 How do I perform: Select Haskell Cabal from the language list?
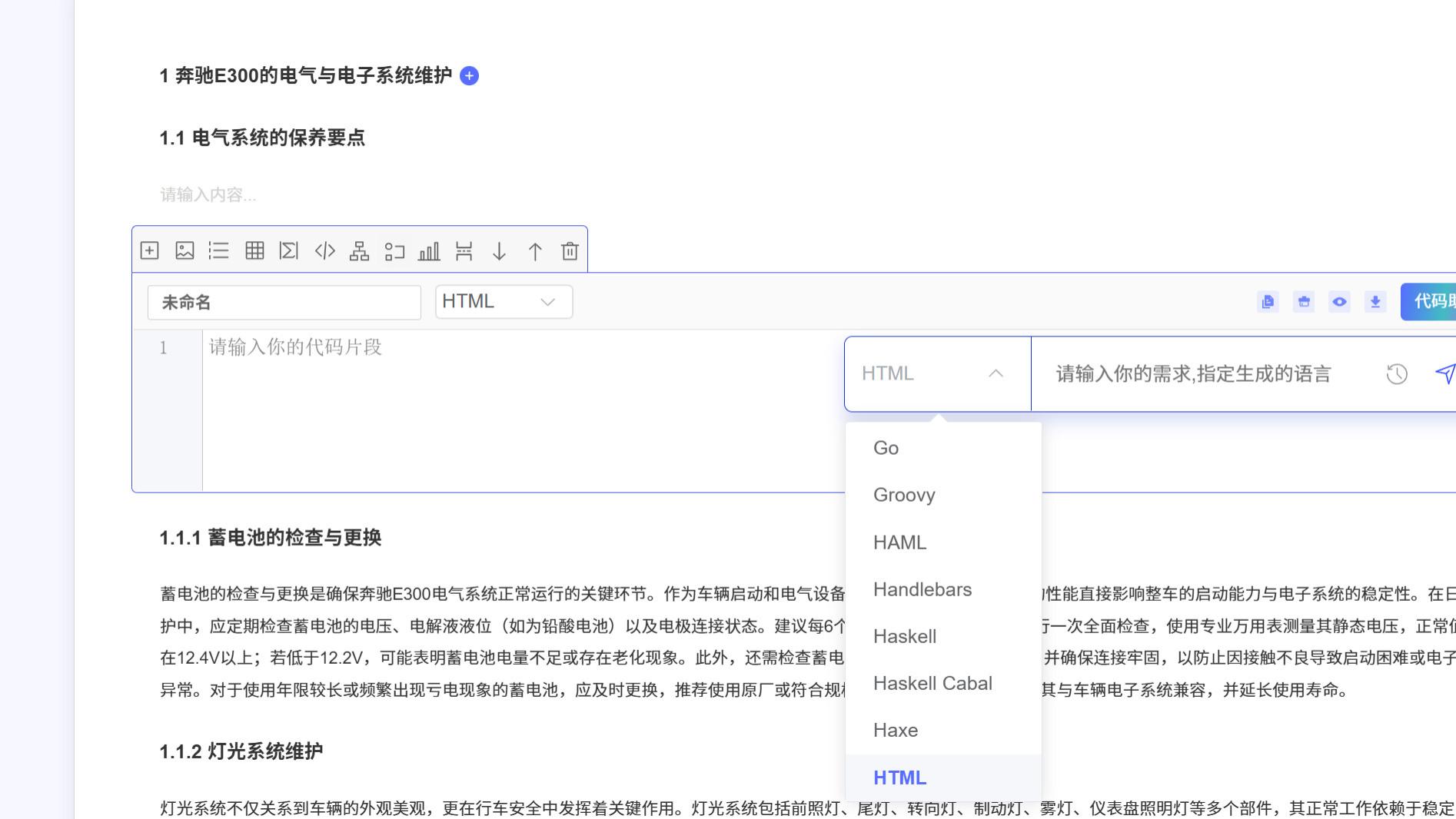coord(932,683)
